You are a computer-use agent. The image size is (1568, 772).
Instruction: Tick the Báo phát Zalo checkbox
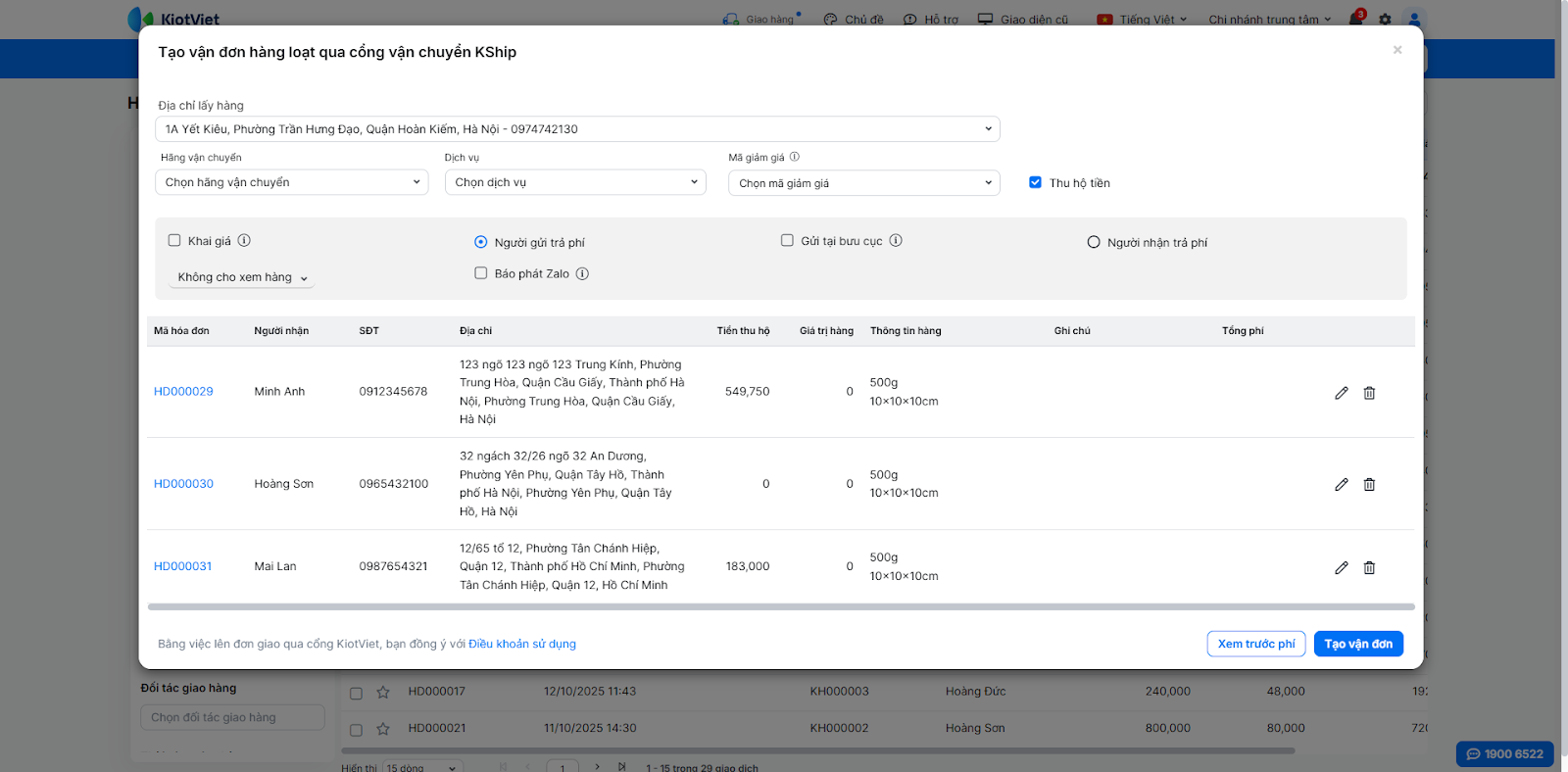(481, 273)
